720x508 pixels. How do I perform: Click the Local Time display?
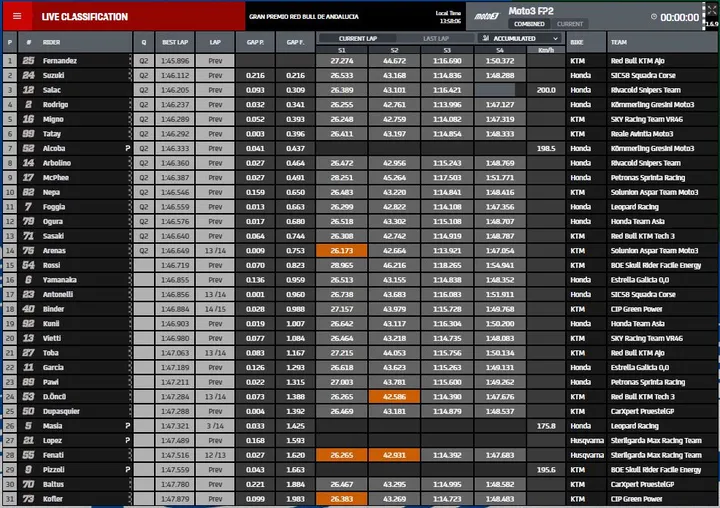pos(448,17)
